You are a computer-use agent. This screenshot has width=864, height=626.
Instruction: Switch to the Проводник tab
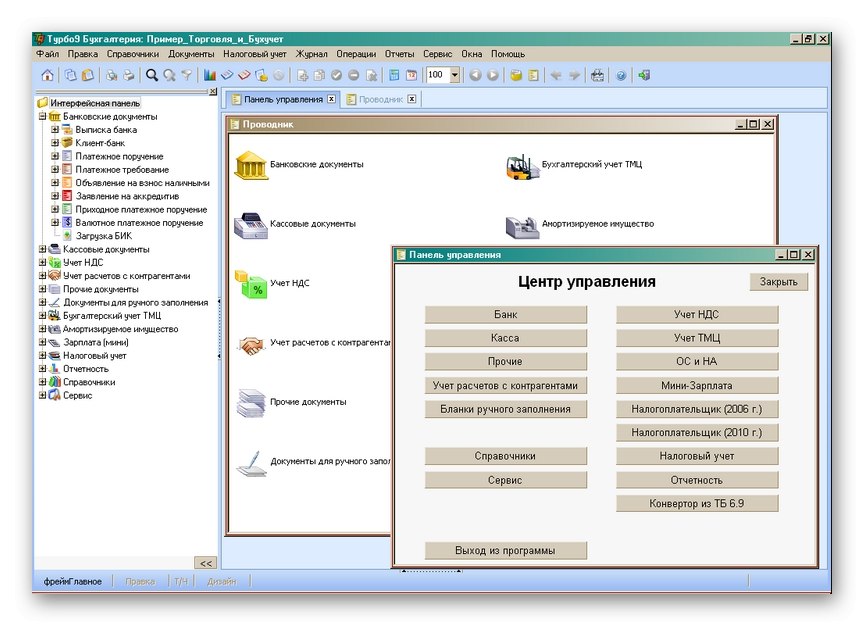[x=381, y=100]
